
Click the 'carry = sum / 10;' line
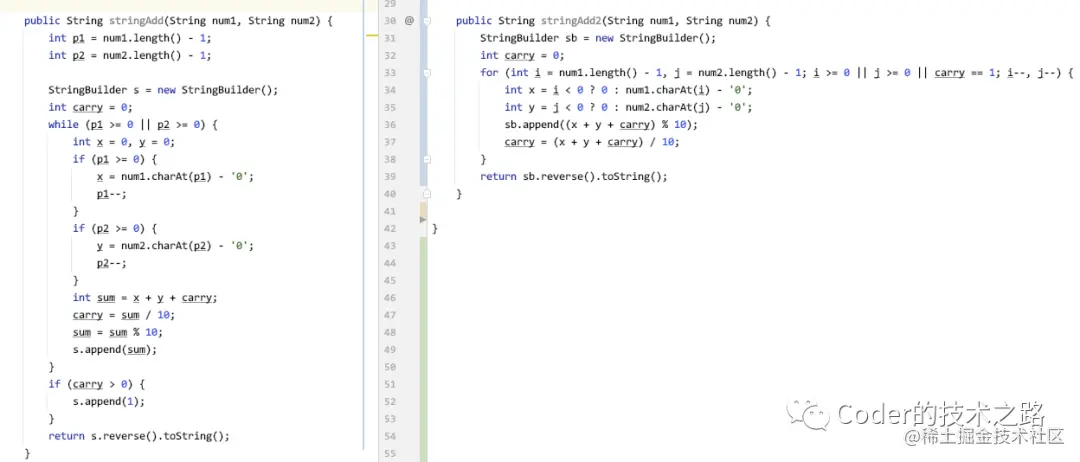(124, 315)
